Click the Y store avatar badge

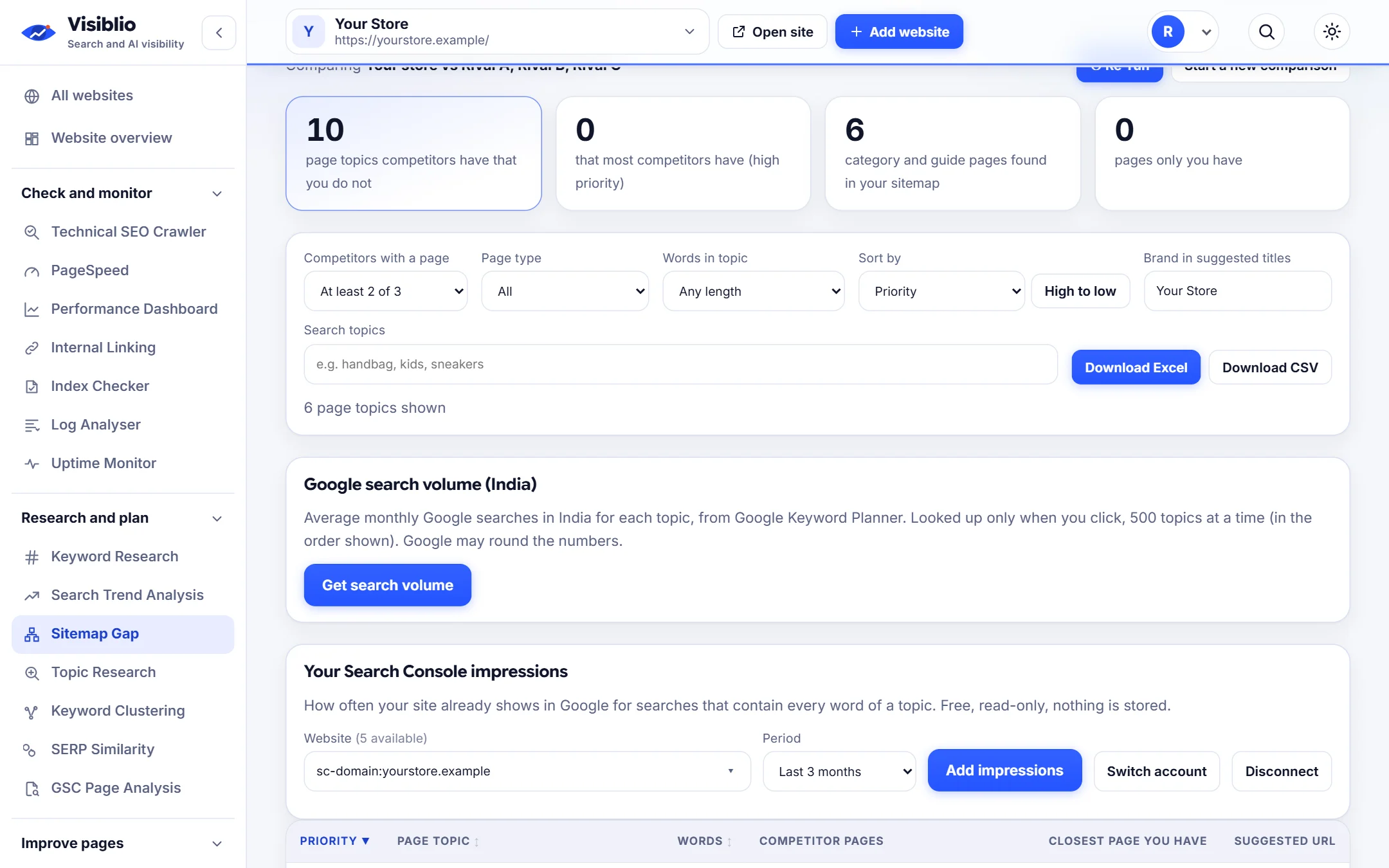coord(309,32)
